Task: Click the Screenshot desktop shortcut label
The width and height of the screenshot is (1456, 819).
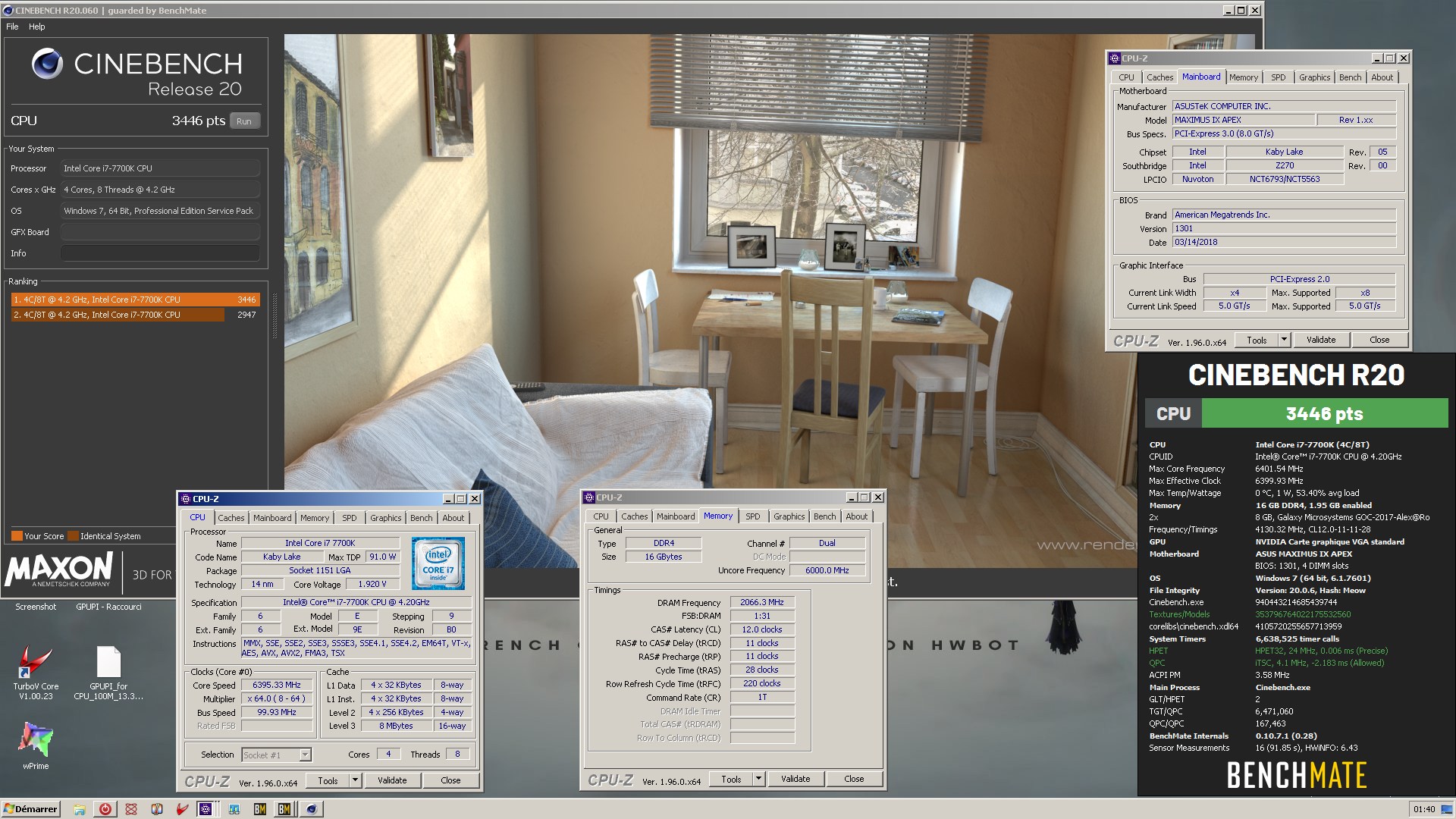Action: (36, 607)
